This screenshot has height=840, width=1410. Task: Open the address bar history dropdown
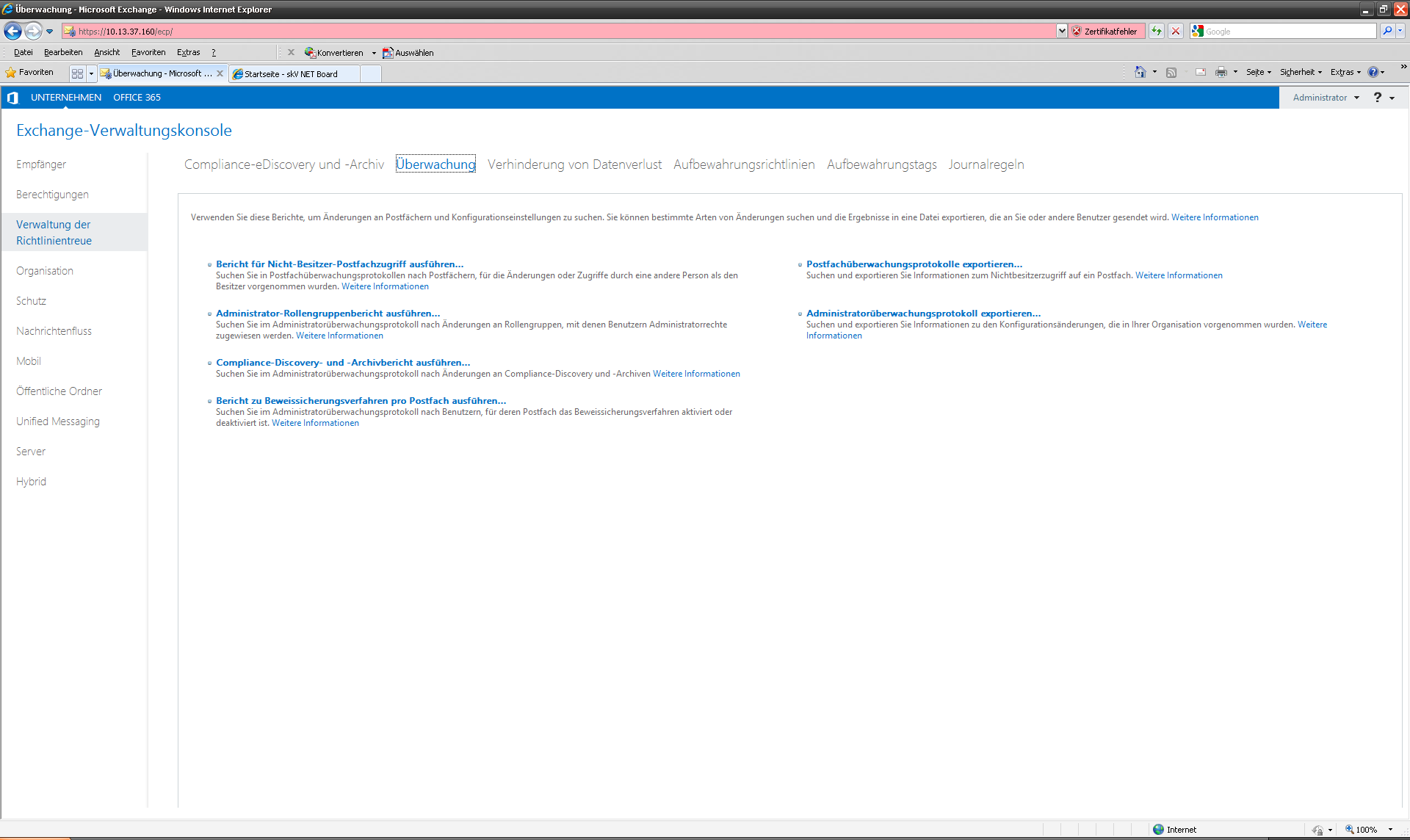coord(1062,31)
